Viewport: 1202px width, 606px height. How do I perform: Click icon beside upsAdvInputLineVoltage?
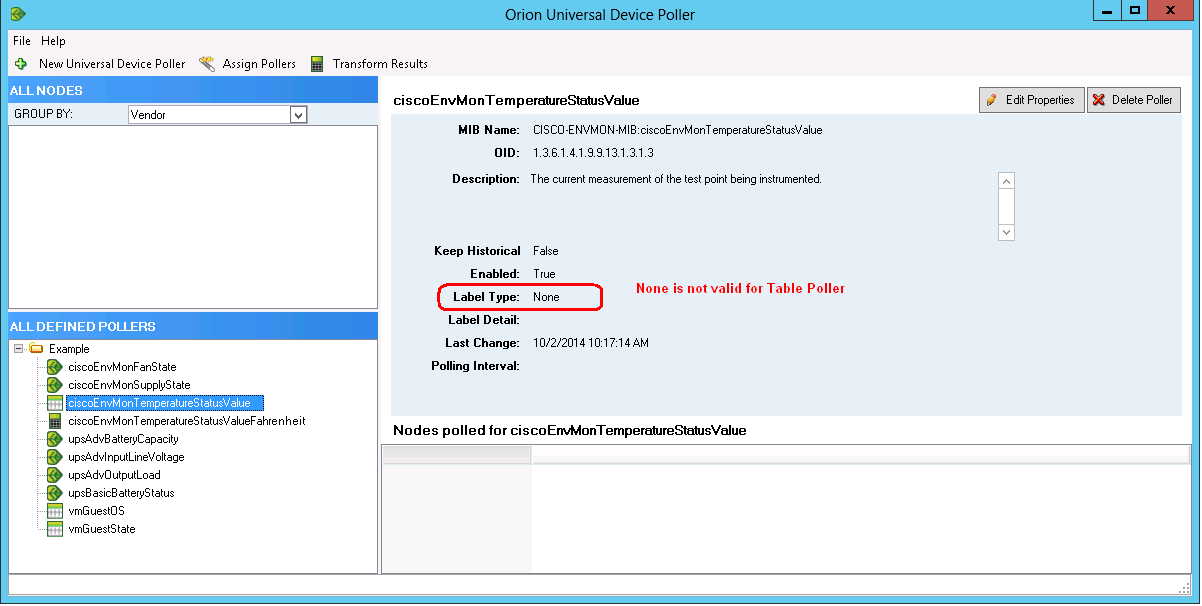pyautogui.click(x=55, y=457)
